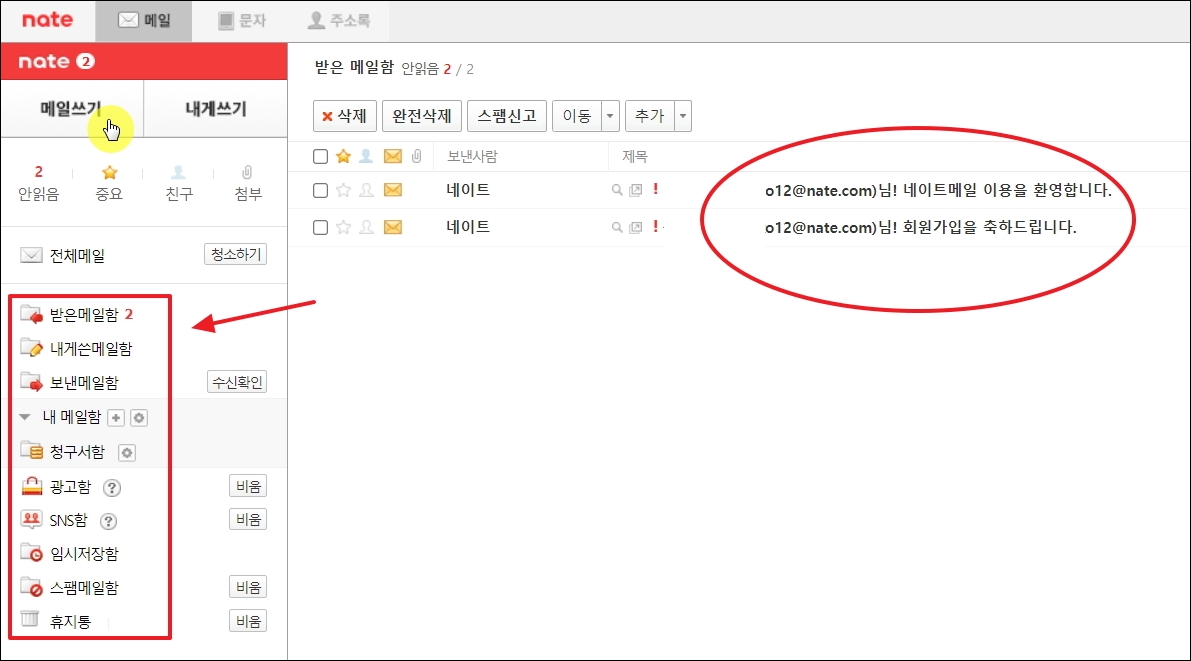The image size is (1191, 661).
Task: Open 청구서함 settings gear icon
Action: click(x=127, y=453)
